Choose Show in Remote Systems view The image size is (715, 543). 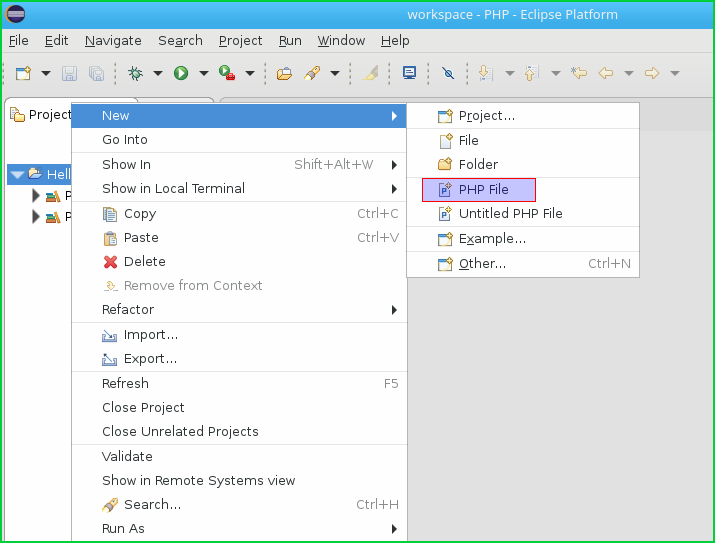(239, 481)
